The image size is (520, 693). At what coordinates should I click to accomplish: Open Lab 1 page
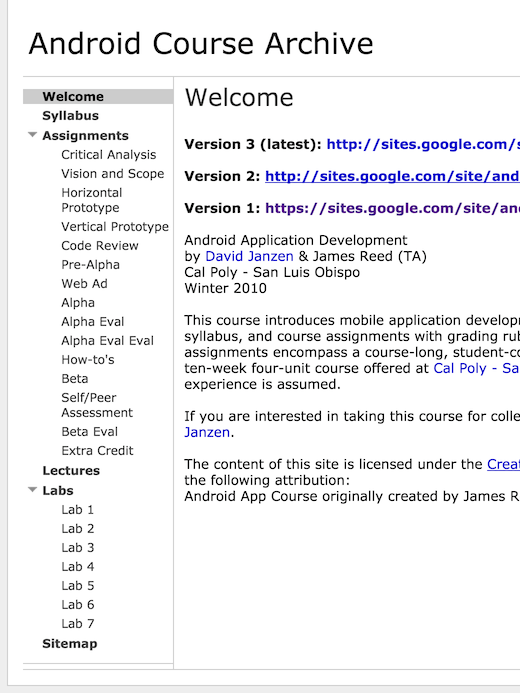[78, 510]
